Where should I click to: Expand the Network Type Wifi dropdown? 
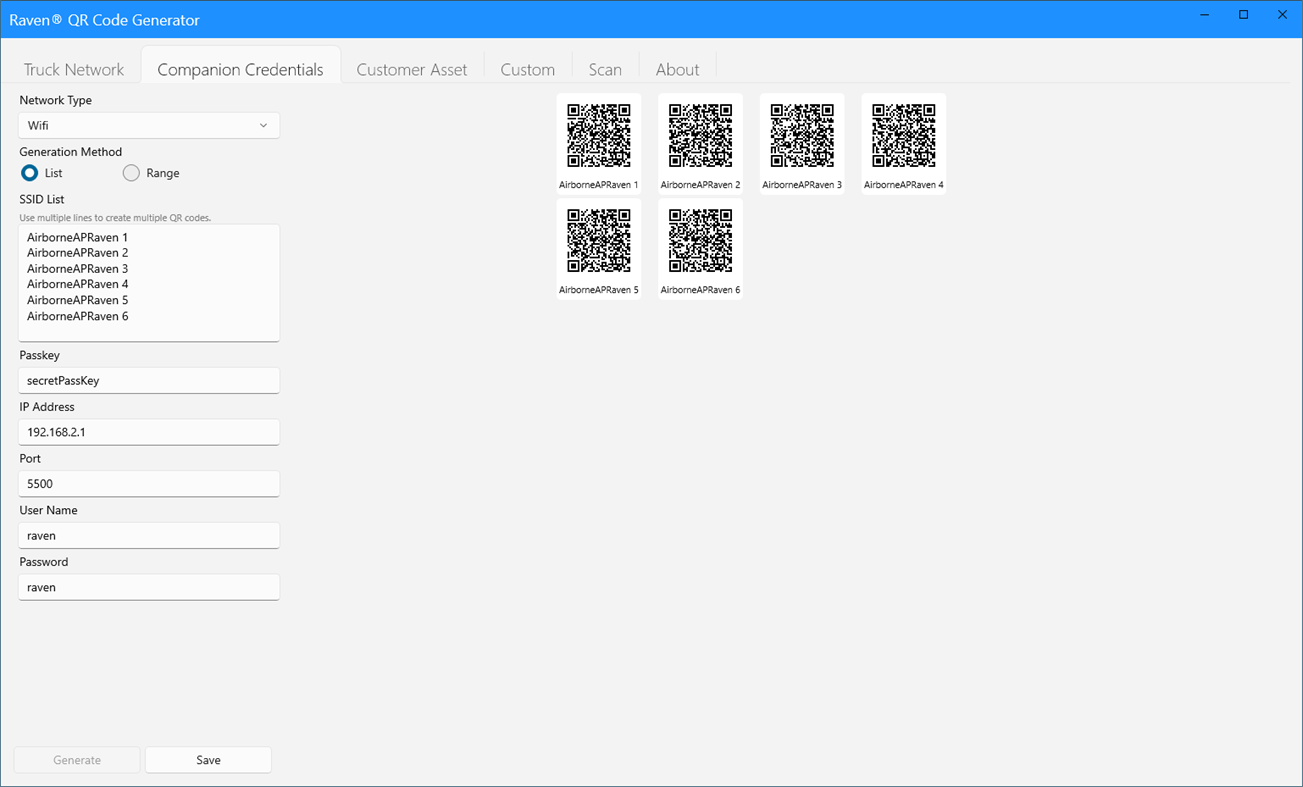tap(149, 125)
